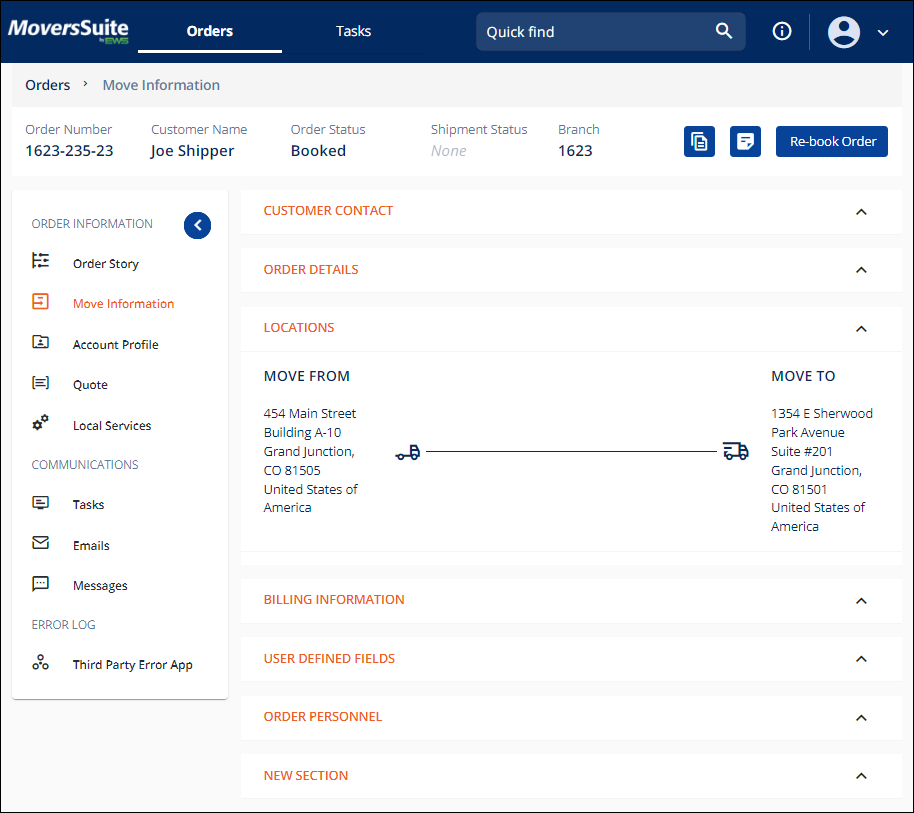Screen dimensions: 914x813
Task: Open the order notes icon
Action: [745, 141]
